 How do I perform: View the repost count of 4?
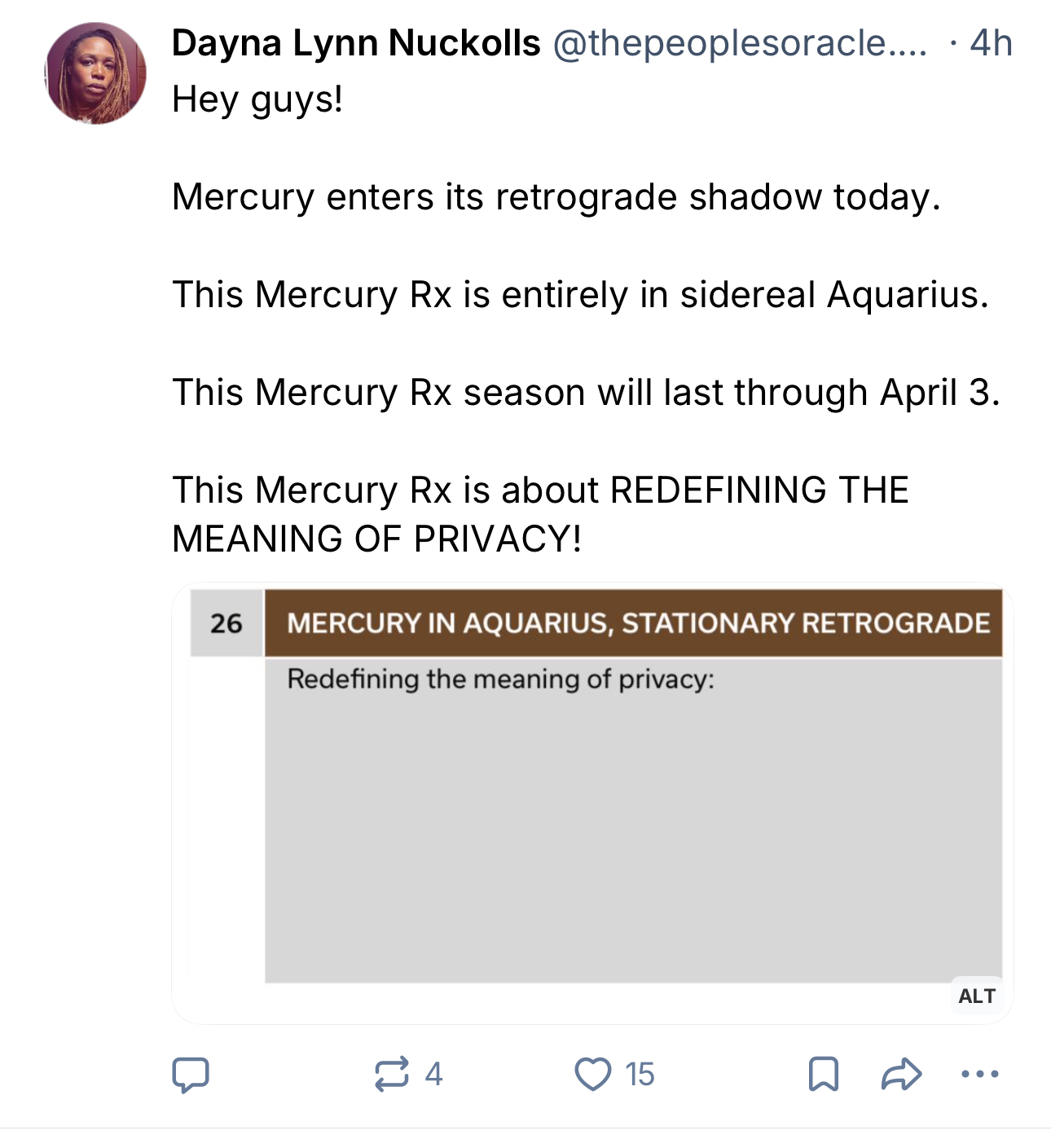click(433, 1074)
